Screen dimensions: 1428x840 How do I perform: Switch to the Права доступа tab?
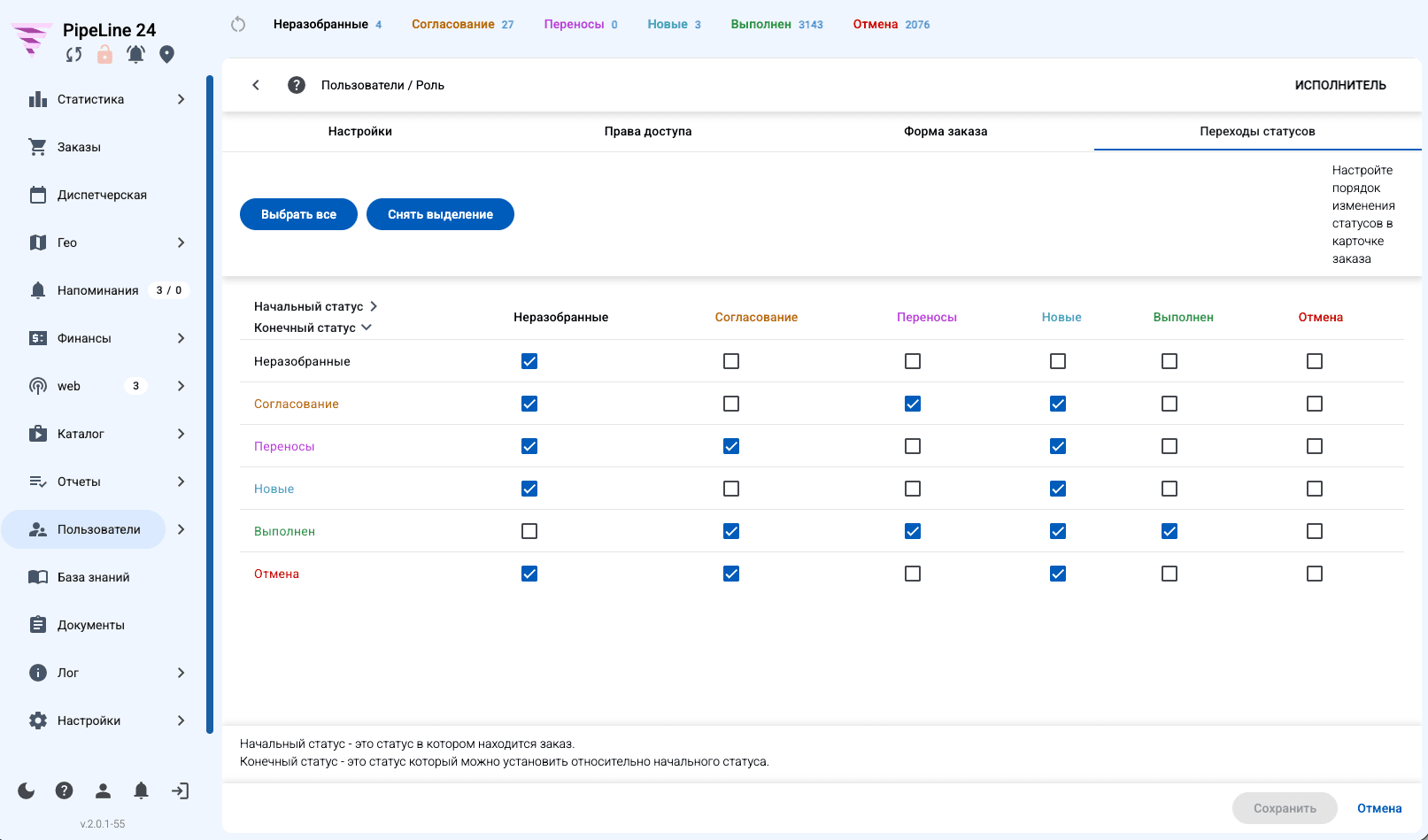(648, 131)
